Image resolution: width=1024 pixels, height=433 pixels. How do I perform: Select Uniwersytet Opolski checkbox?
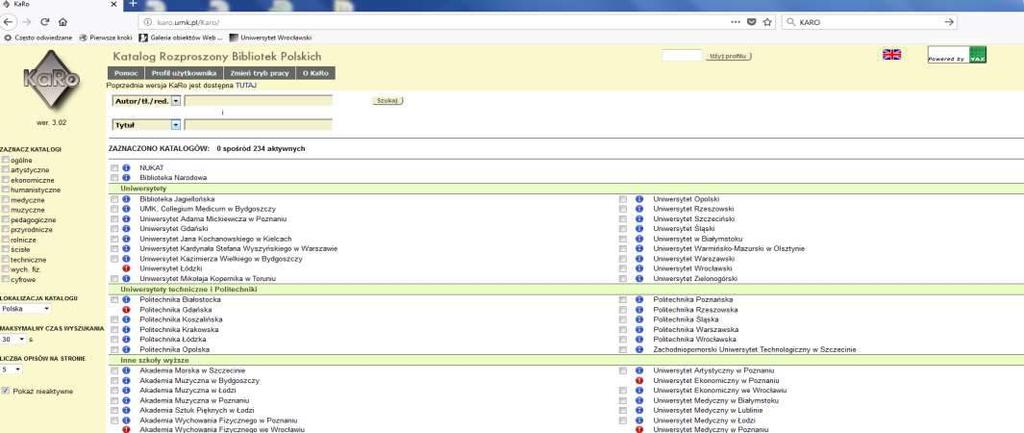pyautogui.click(x=623, y=199)
